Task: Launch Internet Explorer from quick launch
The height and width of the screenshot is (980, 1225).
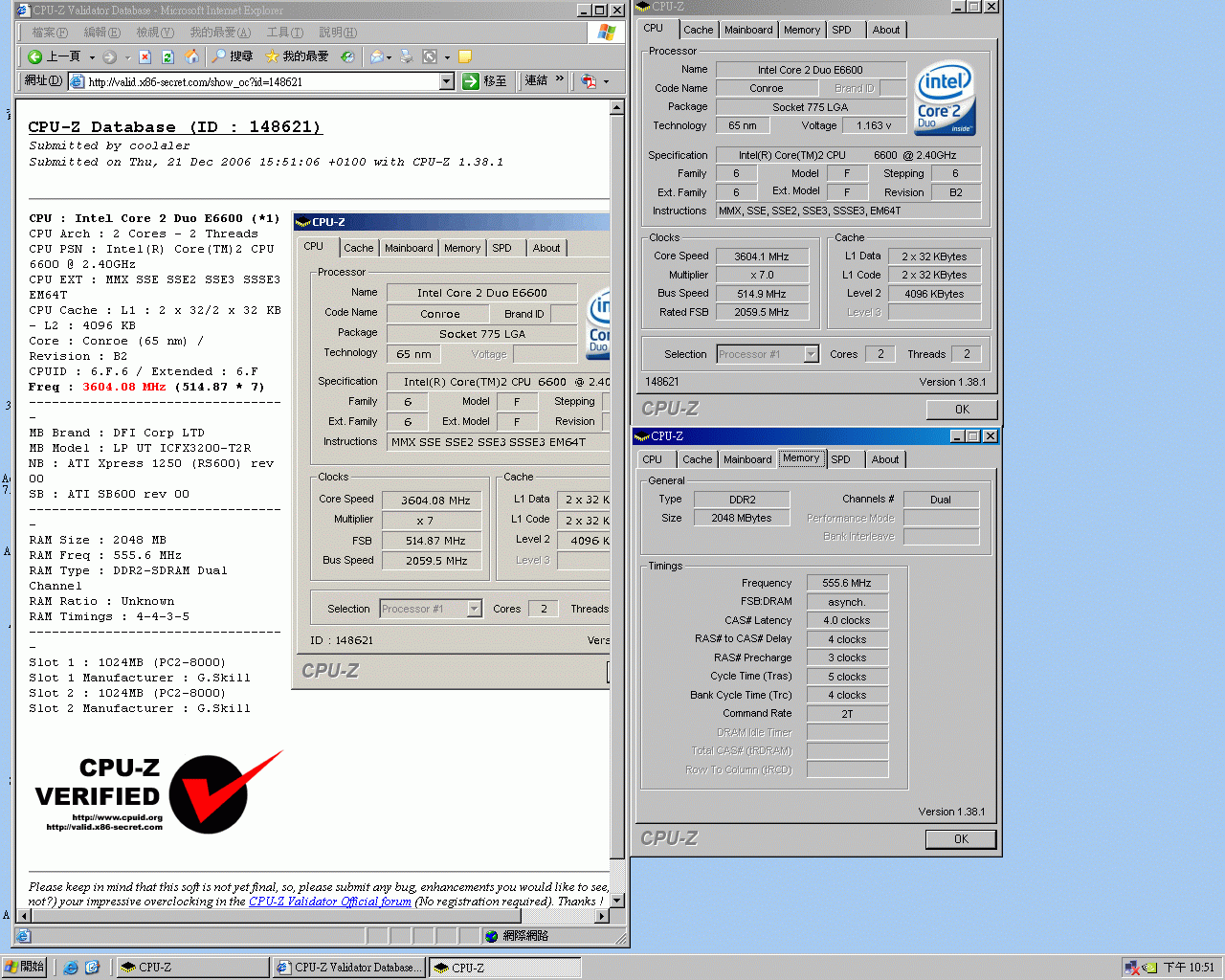Action: coord(71,968)
